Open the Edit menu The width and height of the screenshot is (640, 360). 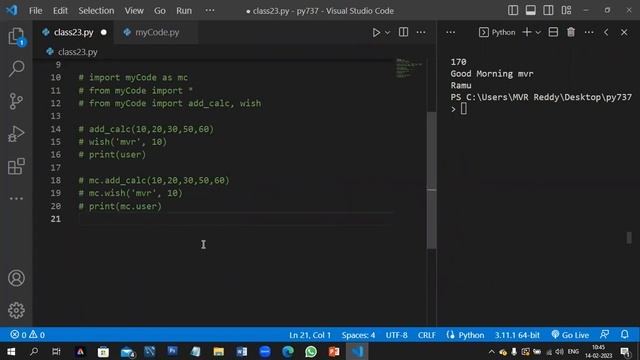(60, 11)
